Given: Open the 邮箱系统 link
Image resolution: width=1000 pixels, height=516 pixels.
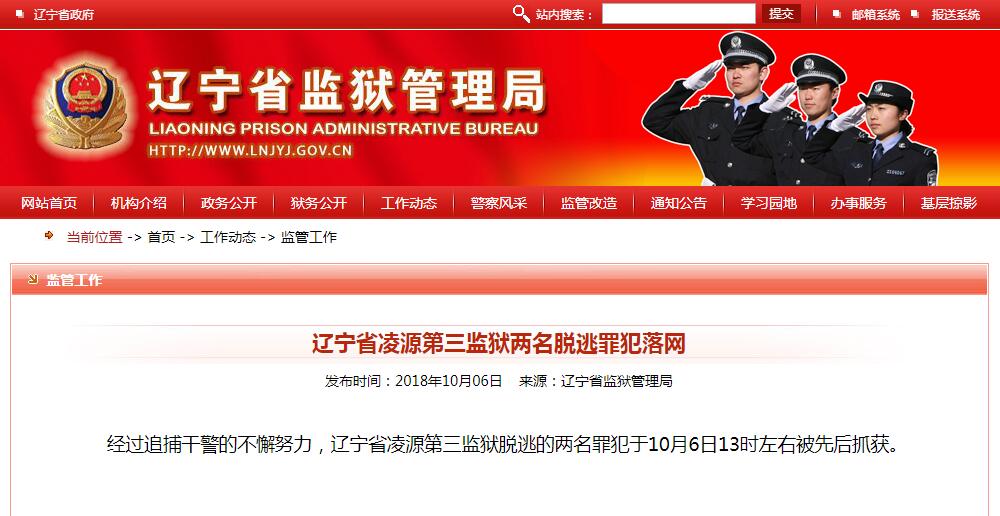Looking at the screenshot, I should tap(876, 14).
